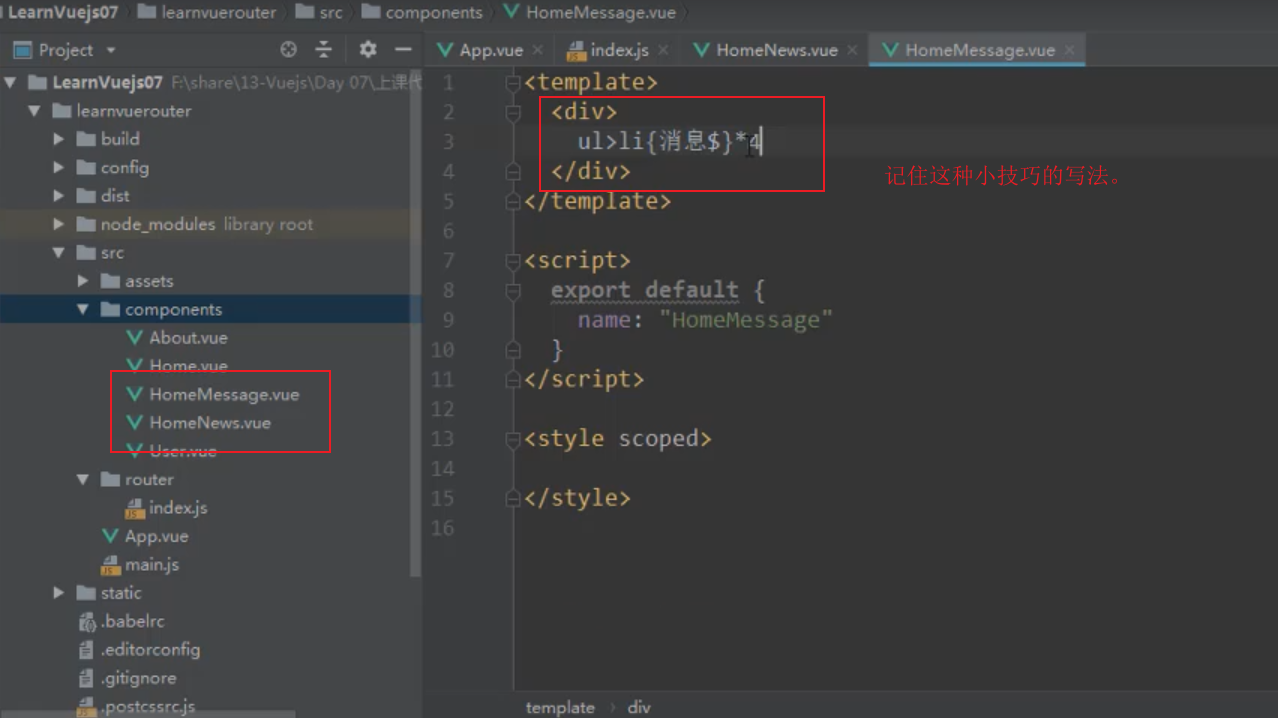The image size is (1278, 718).
Task: Fold the export default block at line 8
Action: click(513, 291)
